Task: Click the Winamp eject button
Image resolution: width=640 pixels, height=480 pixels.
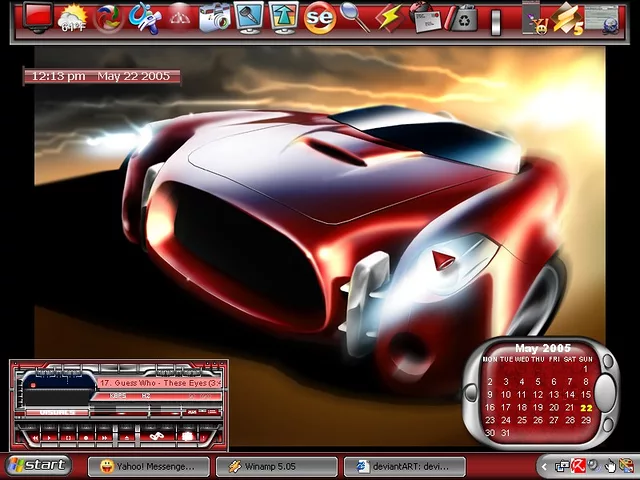Action: coord(127,437)
